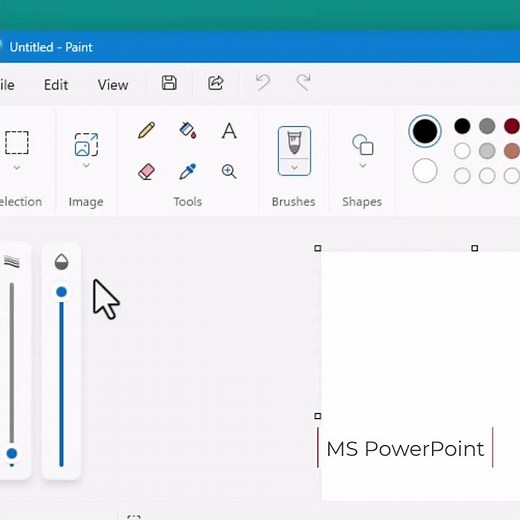
Task: Click the Save floppy disk icon
Action: (169, 83)
